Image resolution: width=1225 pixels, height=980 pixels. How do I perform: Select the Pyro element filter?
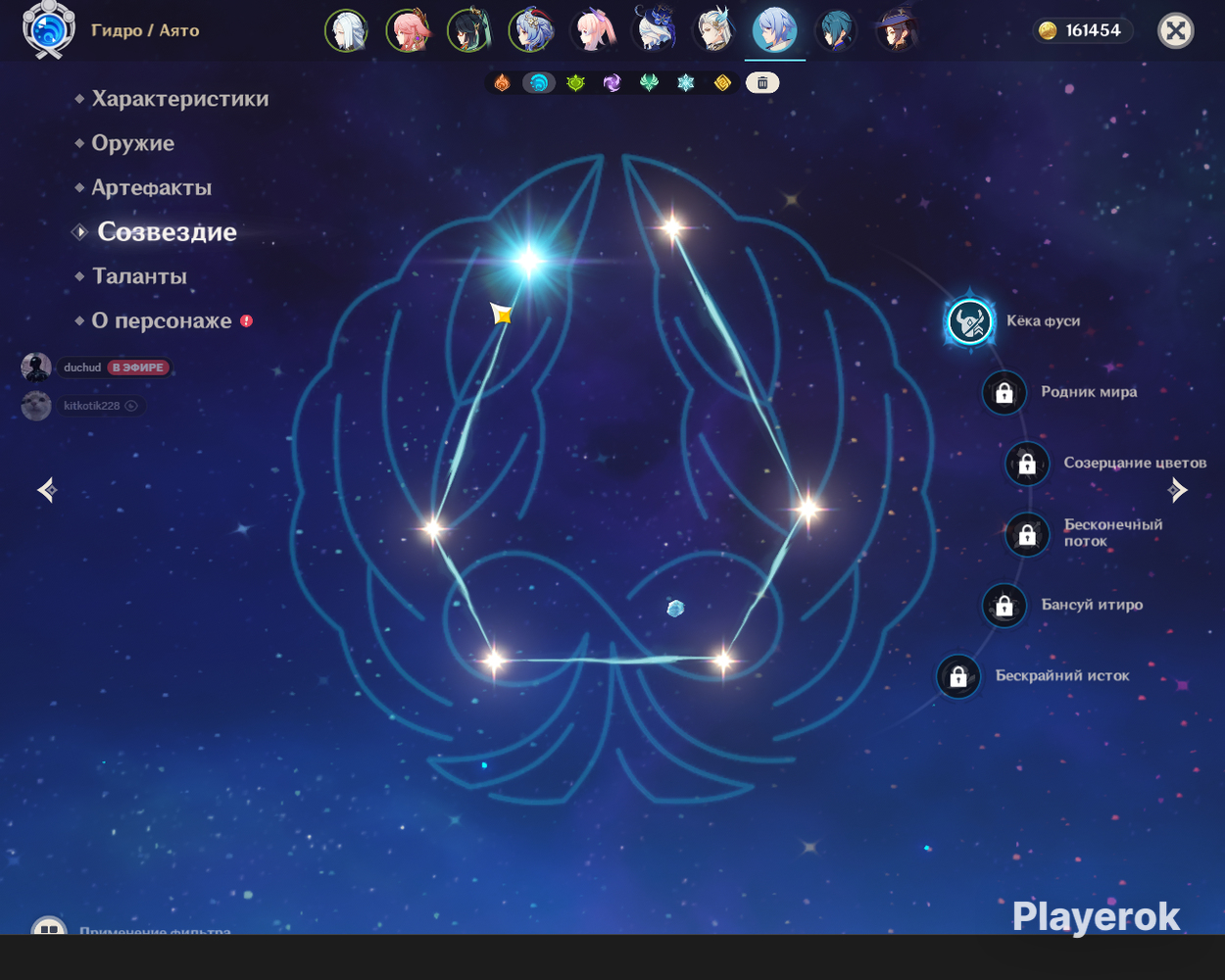(x=502, y=83)
